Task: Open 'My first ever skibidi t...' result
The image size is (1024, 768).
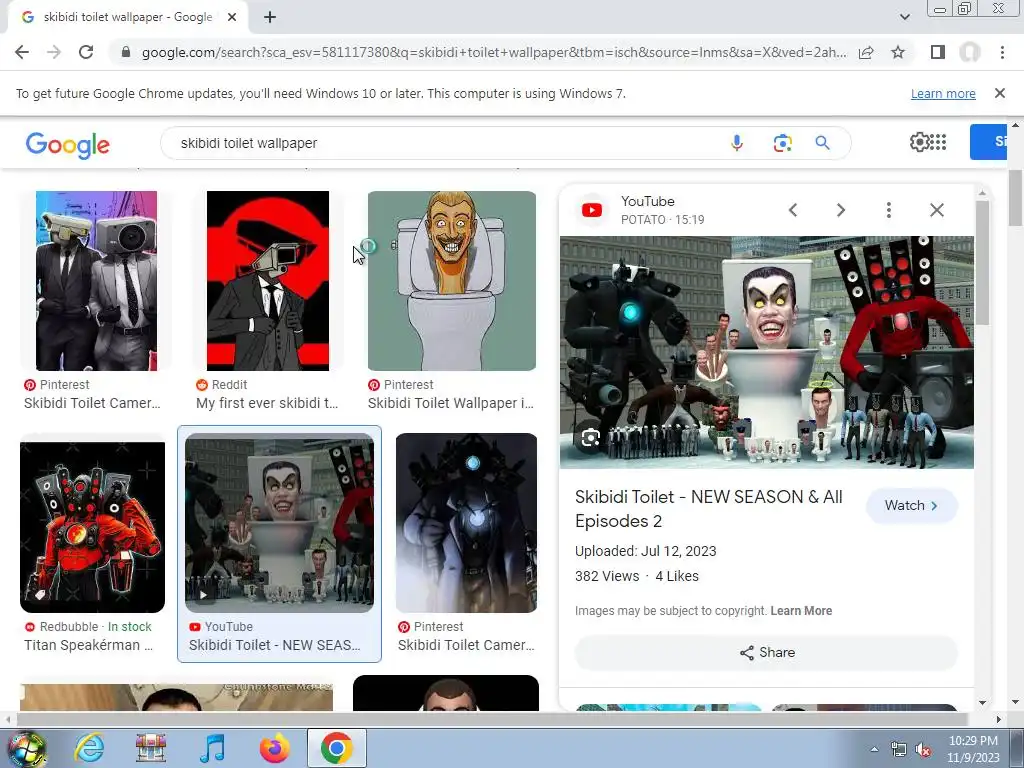Action: [x=266, y=404]
